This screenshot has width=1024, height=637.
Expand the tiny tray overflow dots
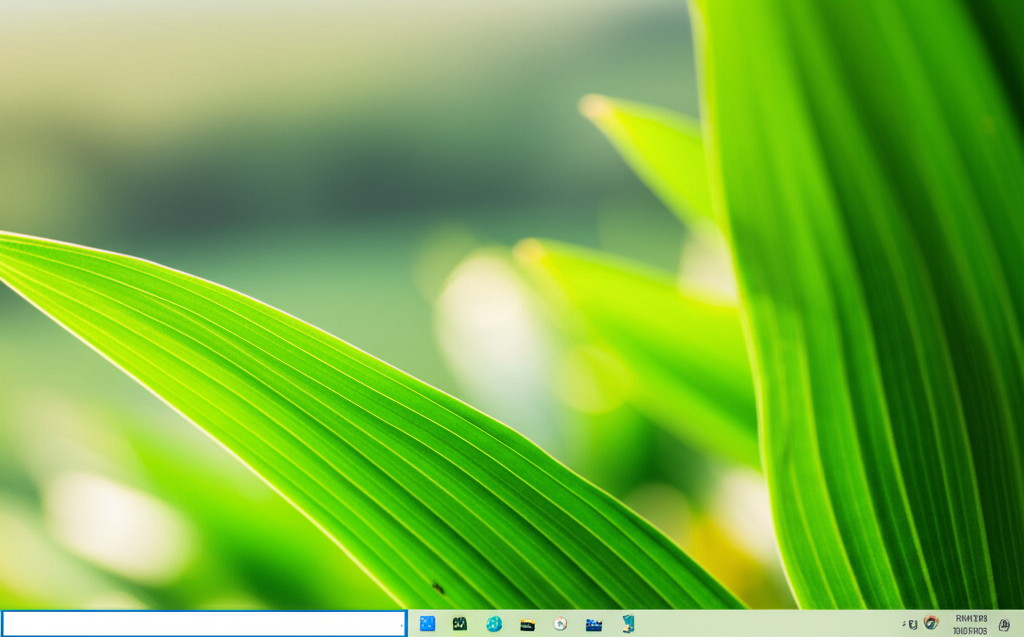pyautogui.click(x=904, y=624)
